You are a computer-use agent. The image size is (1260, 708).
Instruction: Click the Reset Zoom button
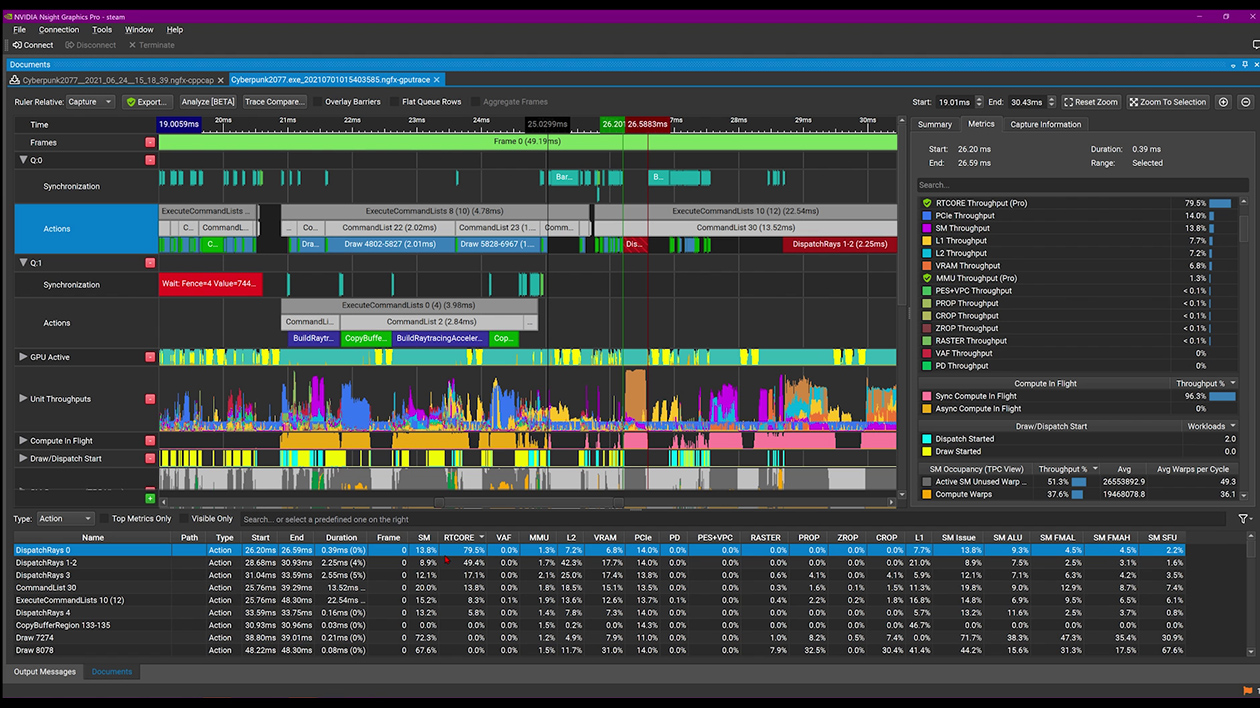[x=1090, y=102]
